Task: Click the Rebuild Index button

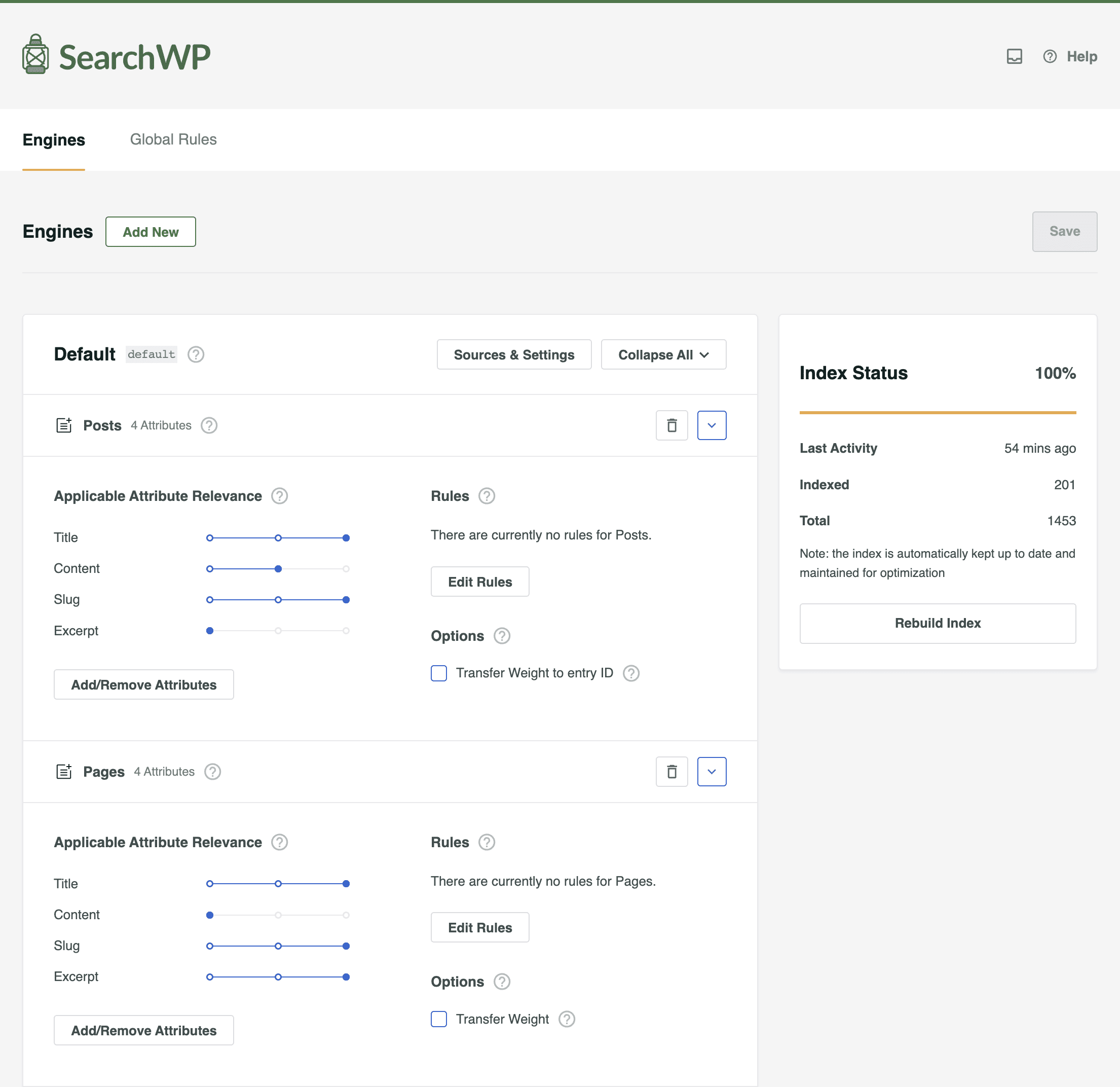Action: coord(937,623)
